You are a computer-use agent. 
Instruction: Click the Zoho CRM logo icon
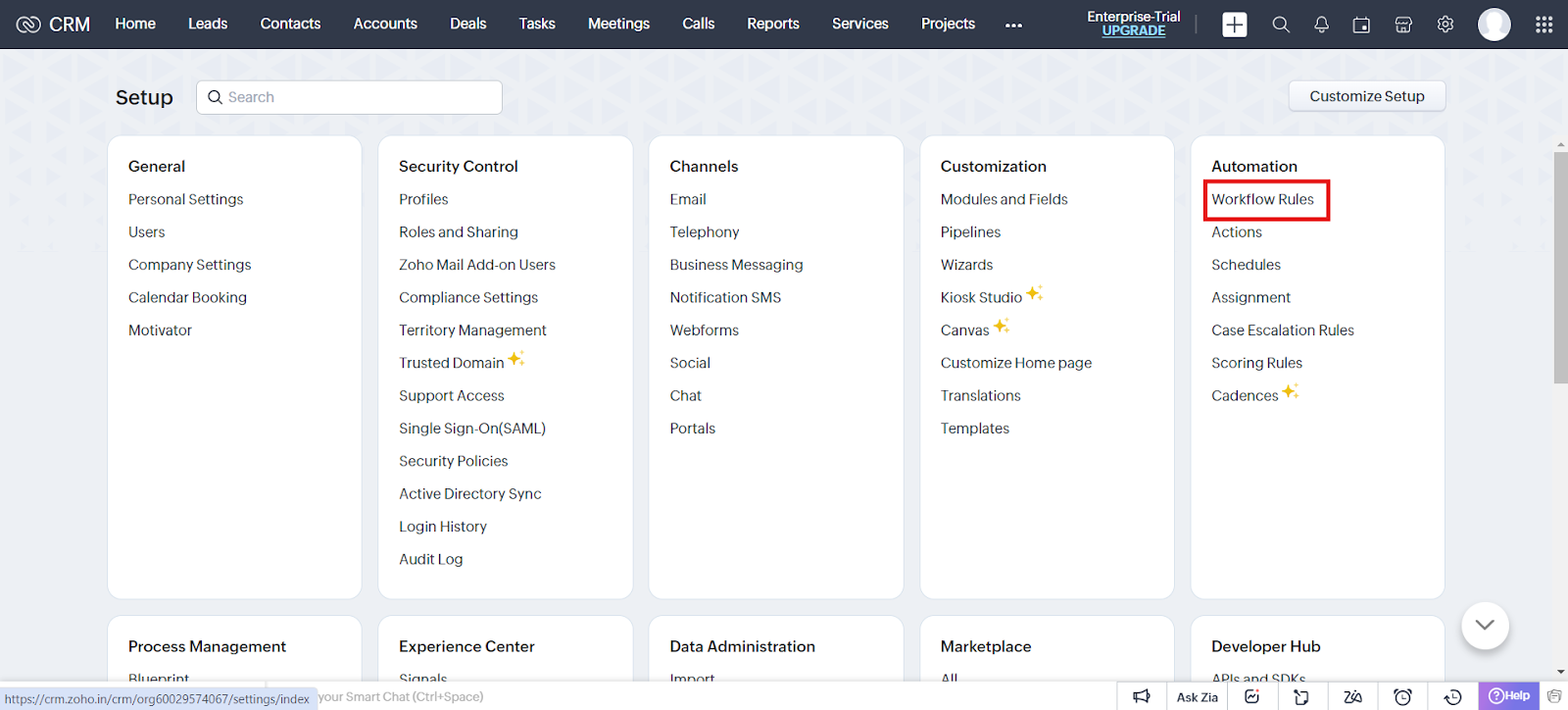coord(28,25)
